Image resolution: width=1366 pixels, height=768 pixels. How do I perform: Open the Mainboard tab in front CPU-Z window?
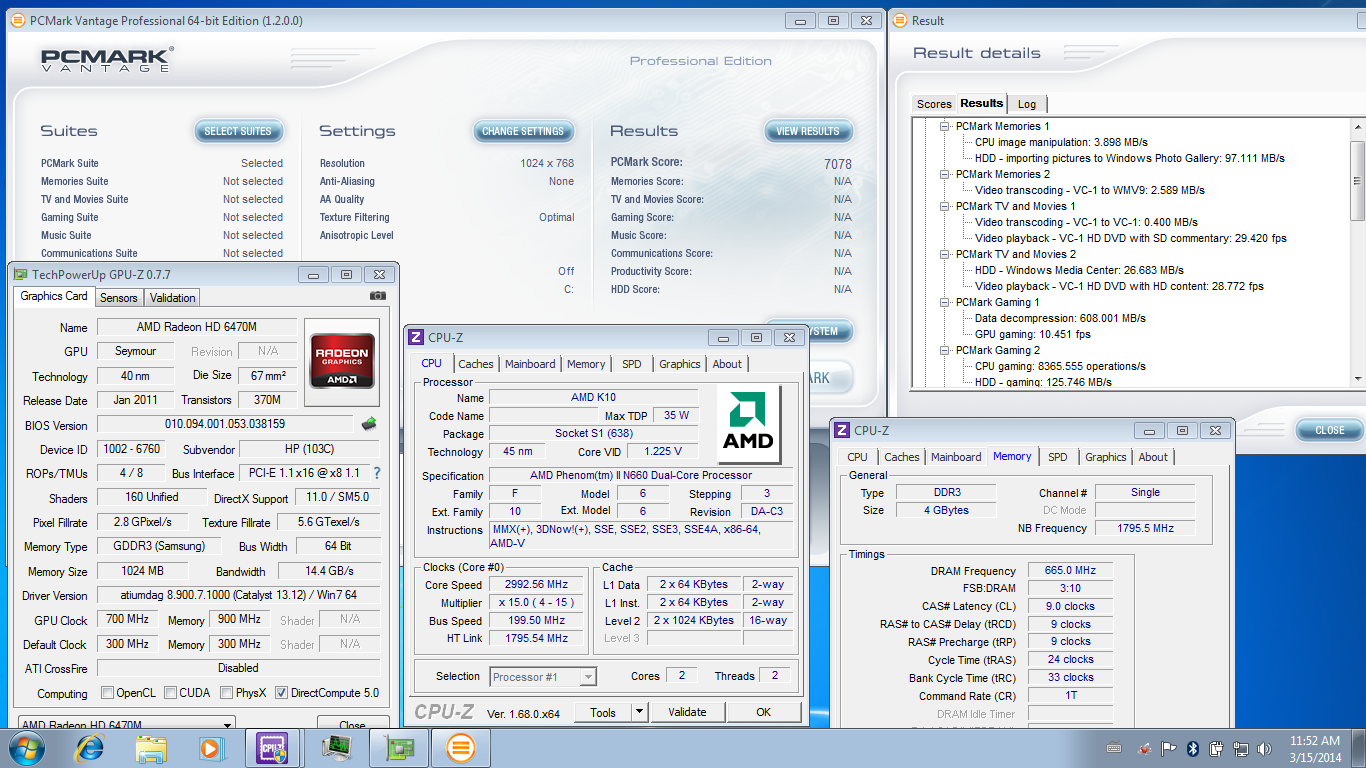pyautogui.click(x=531, y=364)
